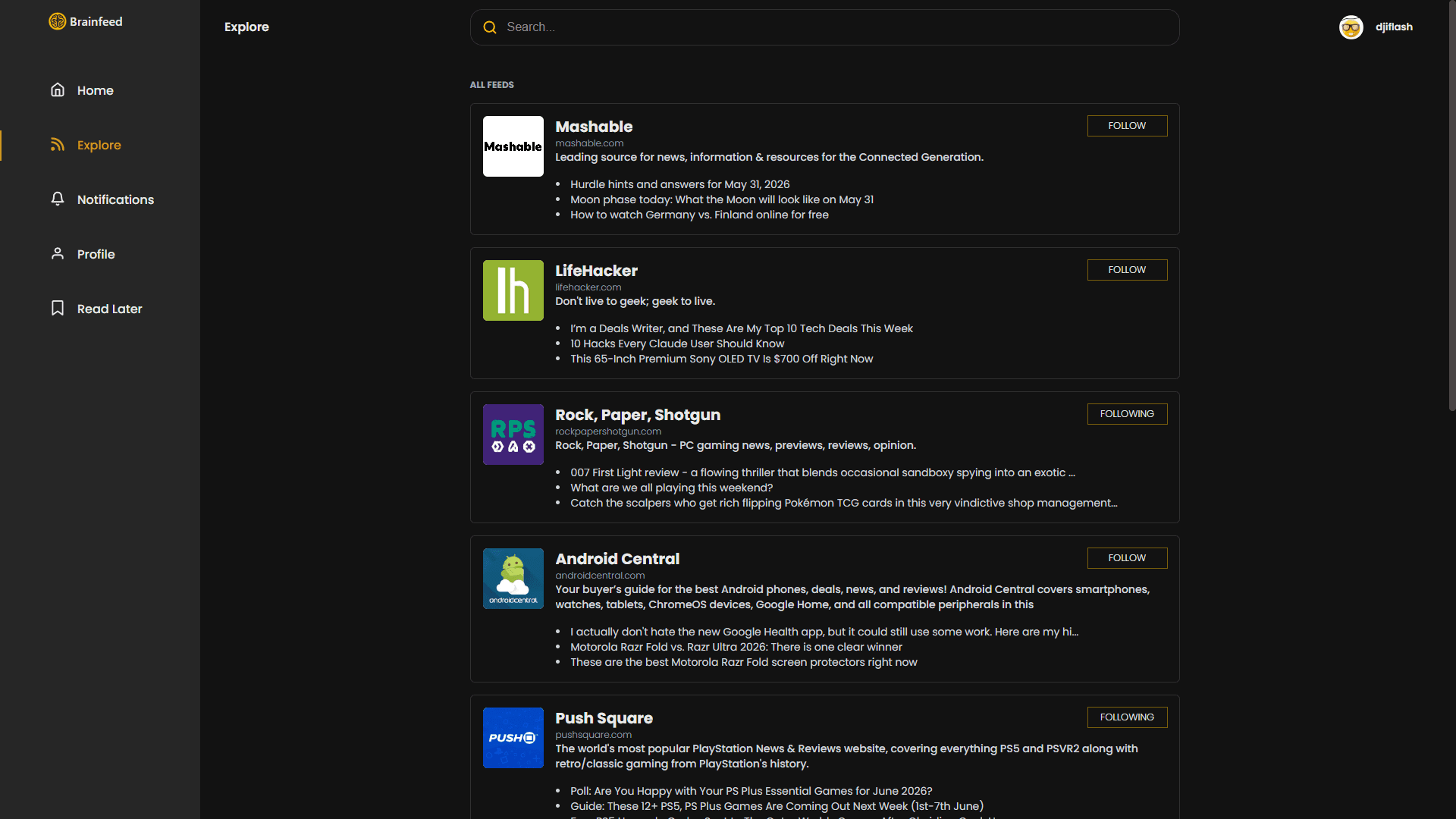Image resolution: width=1456 pixels, height=819 pixels.
Task: Open the Android Central feed title
Action: click(x=617, y=559)
